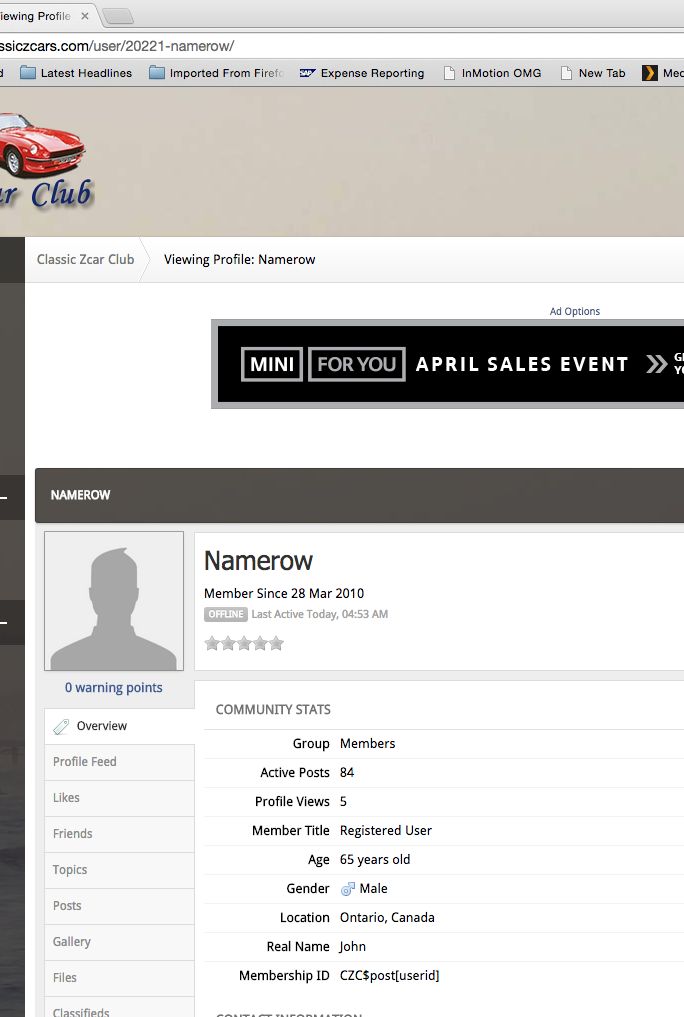This screenshot has width=684, height=1017.
Task: Click the Real Name value John
Action: pos(353,947)
